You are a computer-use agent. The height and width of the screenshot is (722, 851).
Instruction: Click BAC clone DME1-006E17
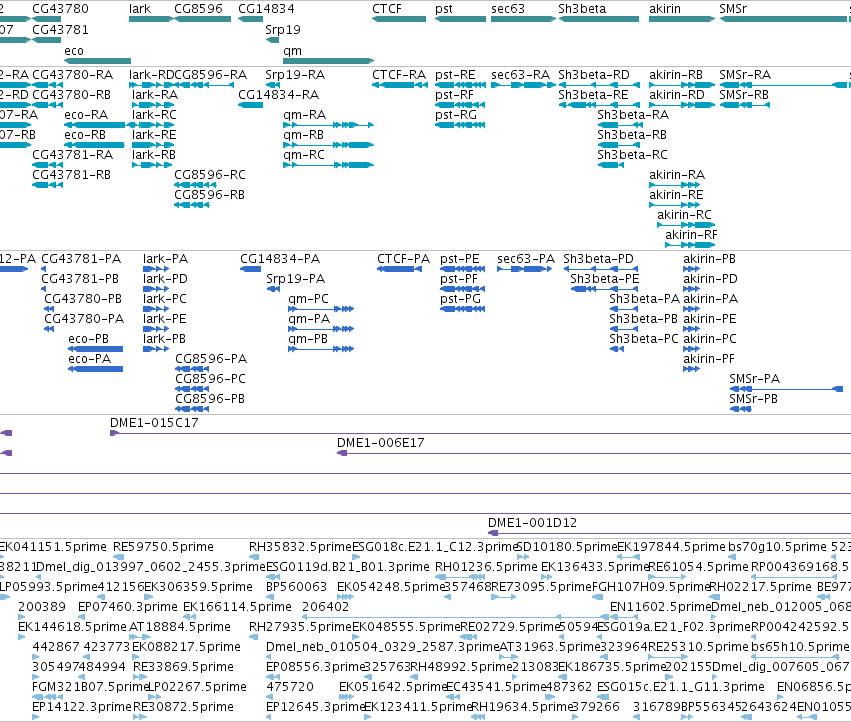[380, 444]
